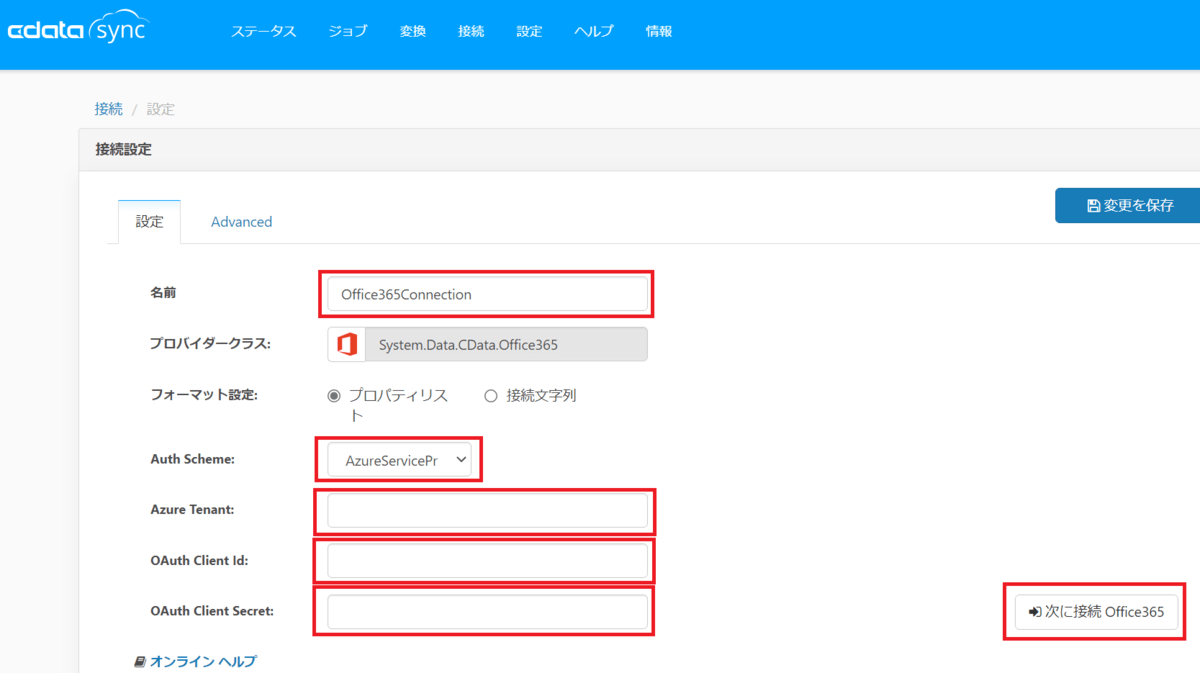Click the 接続 breadcrumb link

point(109,109)
